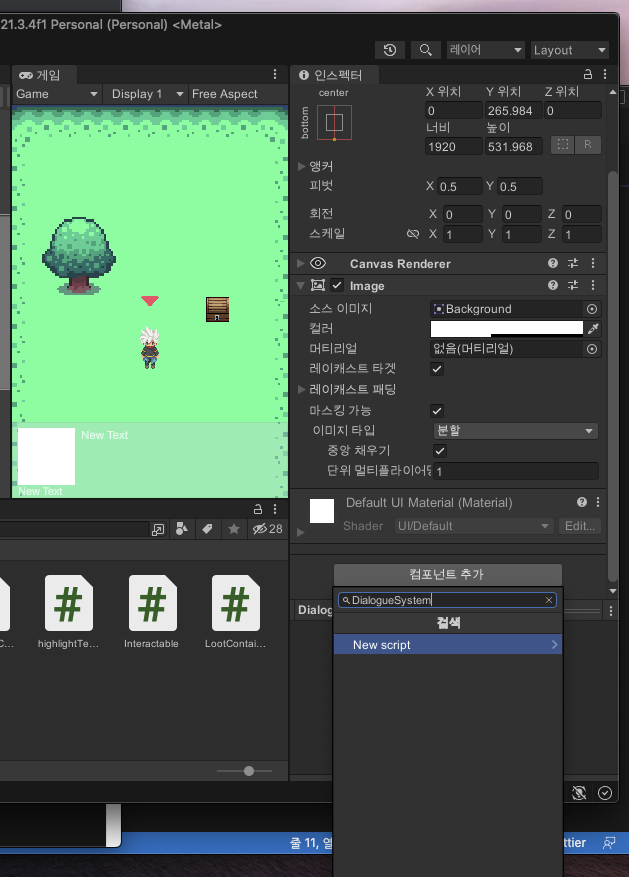Toggle blueprint mode button in Rect Transform
Image resolution: width=629 pixels, height=877 pixels.
click(562, 145)
